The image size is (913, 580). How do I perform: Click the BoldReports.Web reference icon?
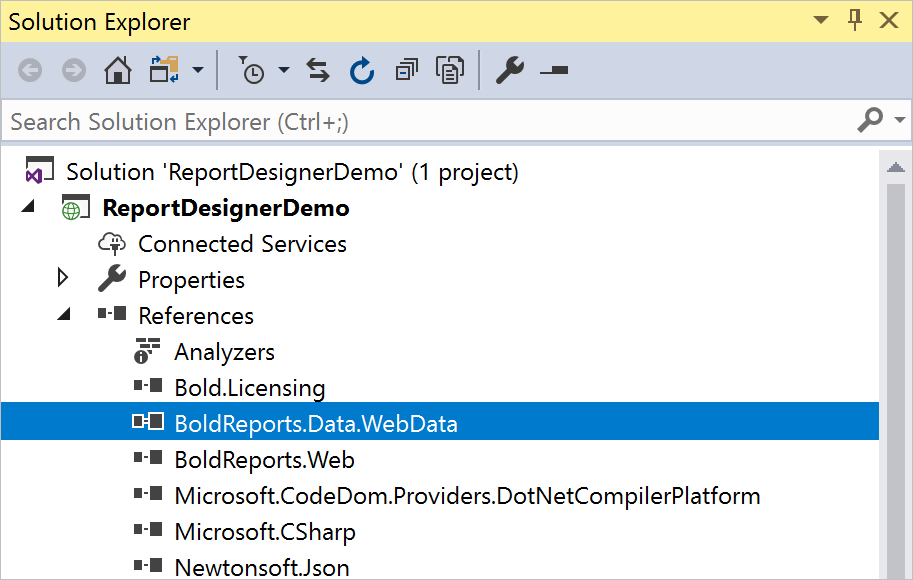[x=148, y=458]
